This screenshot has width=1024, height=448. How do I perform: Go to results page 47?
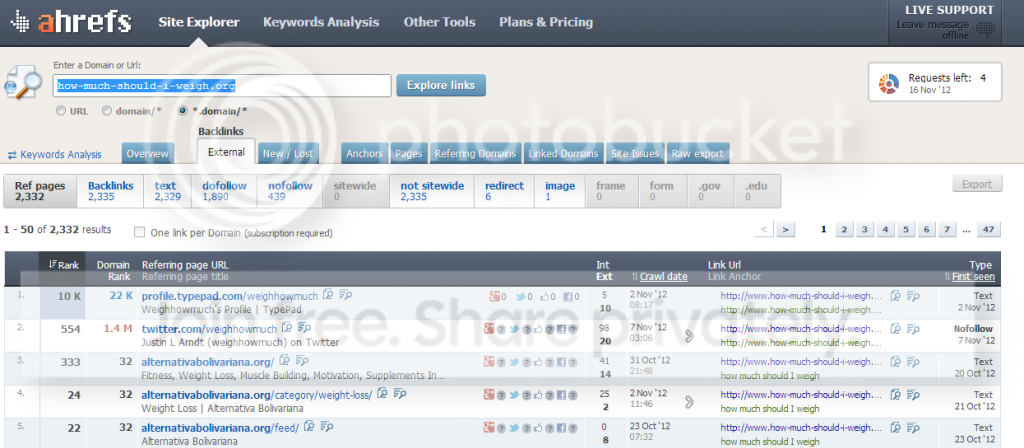[x=989, y=229]
